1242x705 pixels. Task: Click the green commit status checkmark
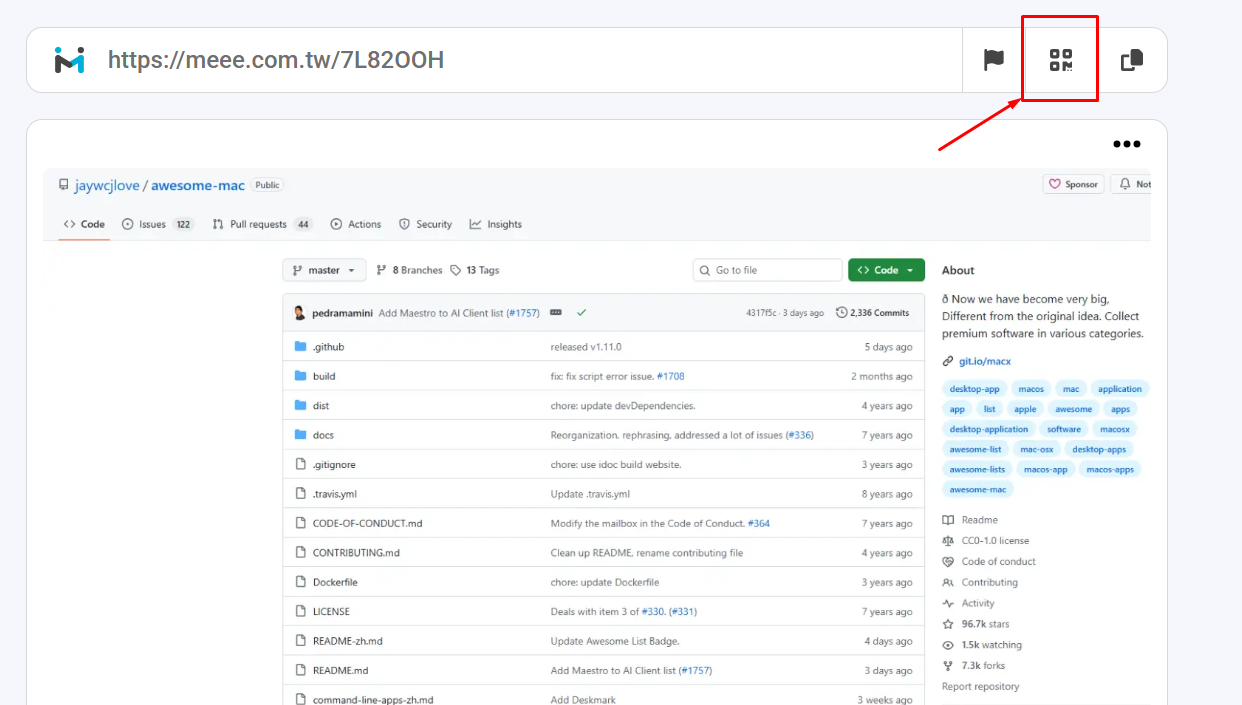pos(582,313)
